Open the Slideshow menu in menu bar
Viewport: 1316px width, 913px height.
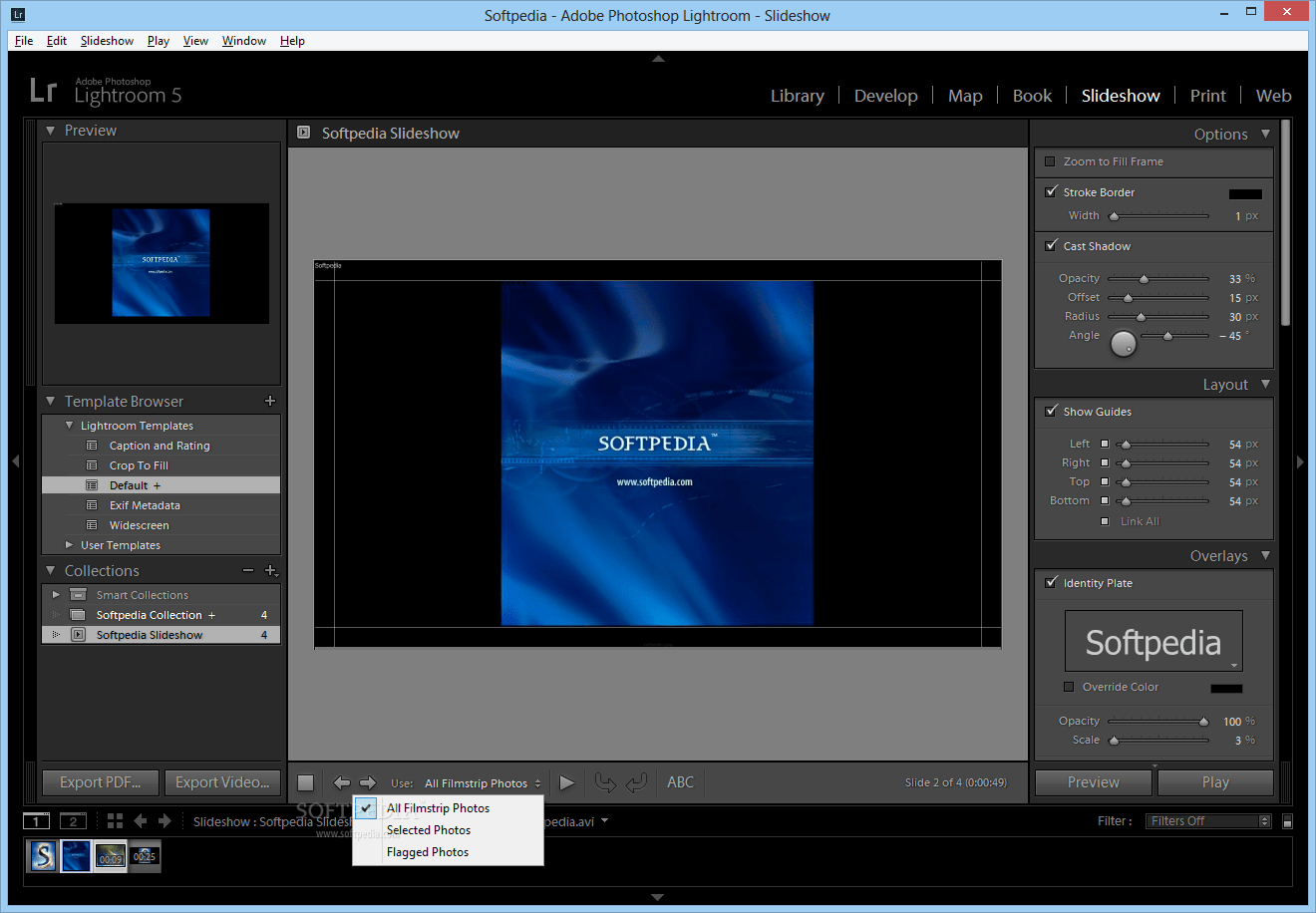click(x=107, y=41)
